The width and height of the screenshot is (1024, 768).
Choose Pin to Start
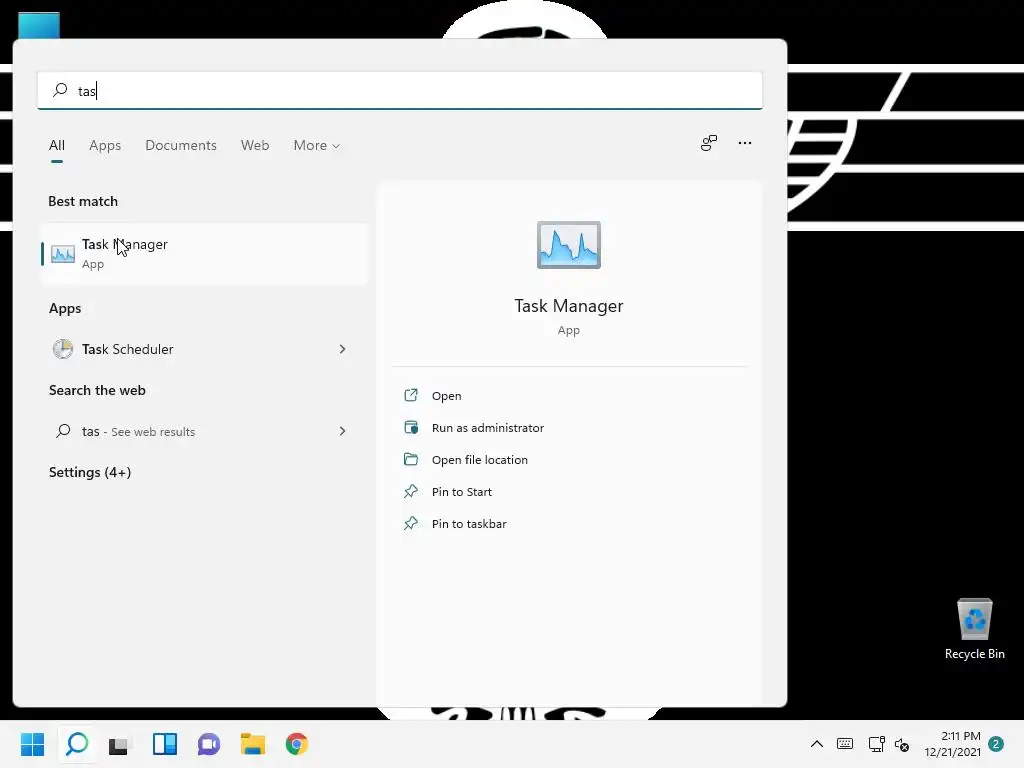coord(462,492)
